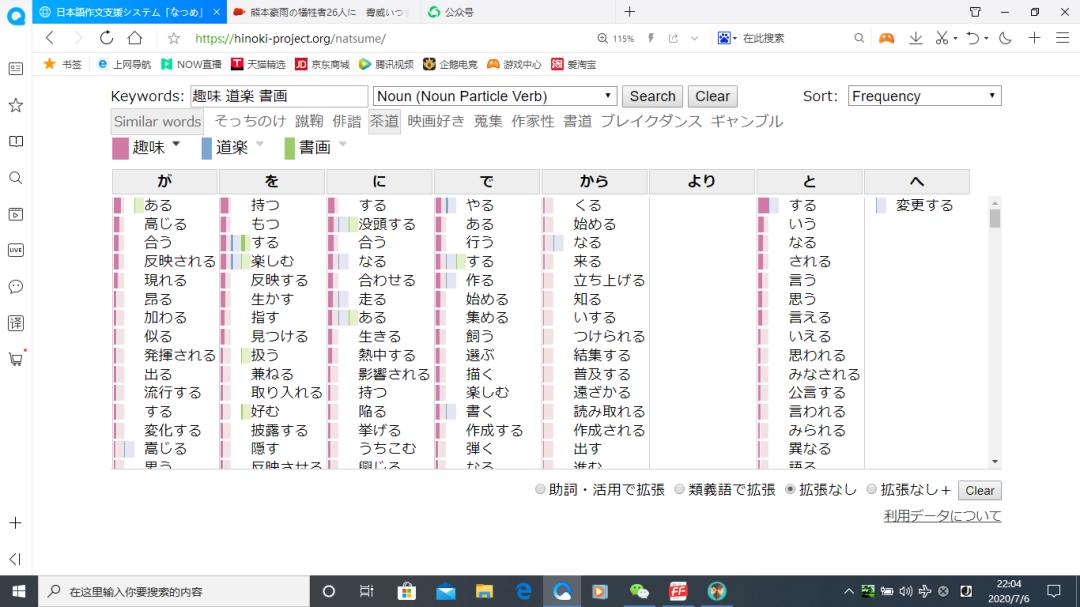This screenshot has width=1080, height=607.
Task: Open the Noun (Noun Particle Verb) dropdown
Action: [x=494, y=96]
